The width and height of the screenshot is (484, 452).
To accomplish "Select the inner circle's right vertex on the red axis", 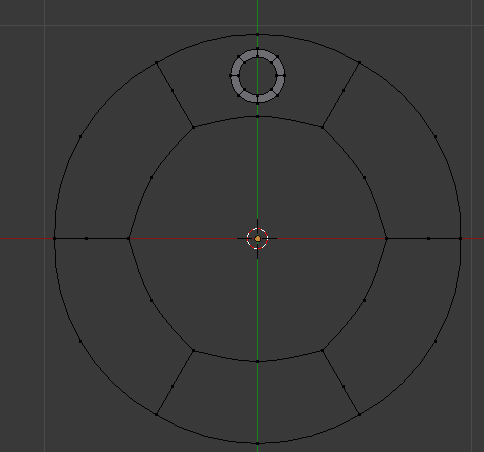I will coord(386,239).
